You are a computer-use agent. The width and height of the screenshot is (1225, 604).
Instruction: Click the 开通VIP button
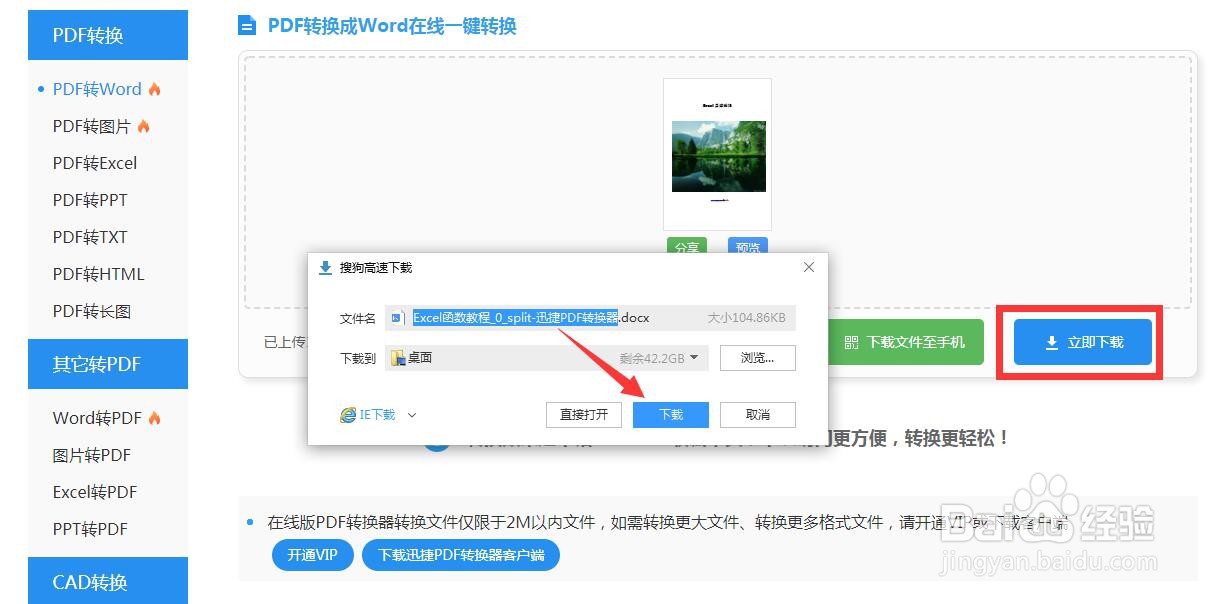(312, 554)
